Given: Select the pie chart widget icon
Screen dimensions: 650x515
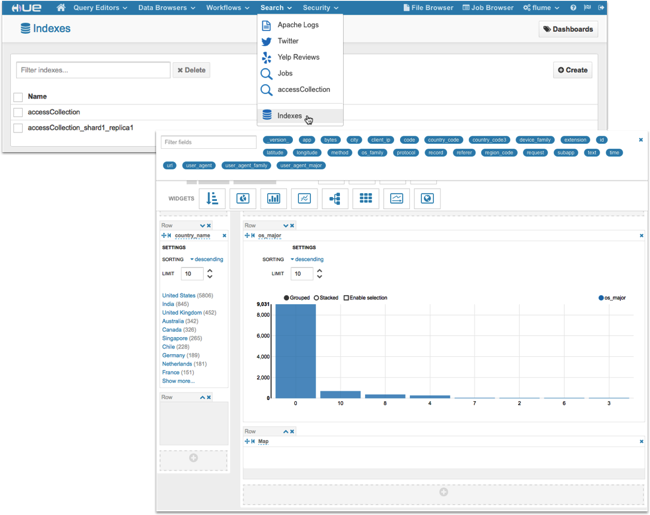Looking at the screenshot, I should 243,198.
